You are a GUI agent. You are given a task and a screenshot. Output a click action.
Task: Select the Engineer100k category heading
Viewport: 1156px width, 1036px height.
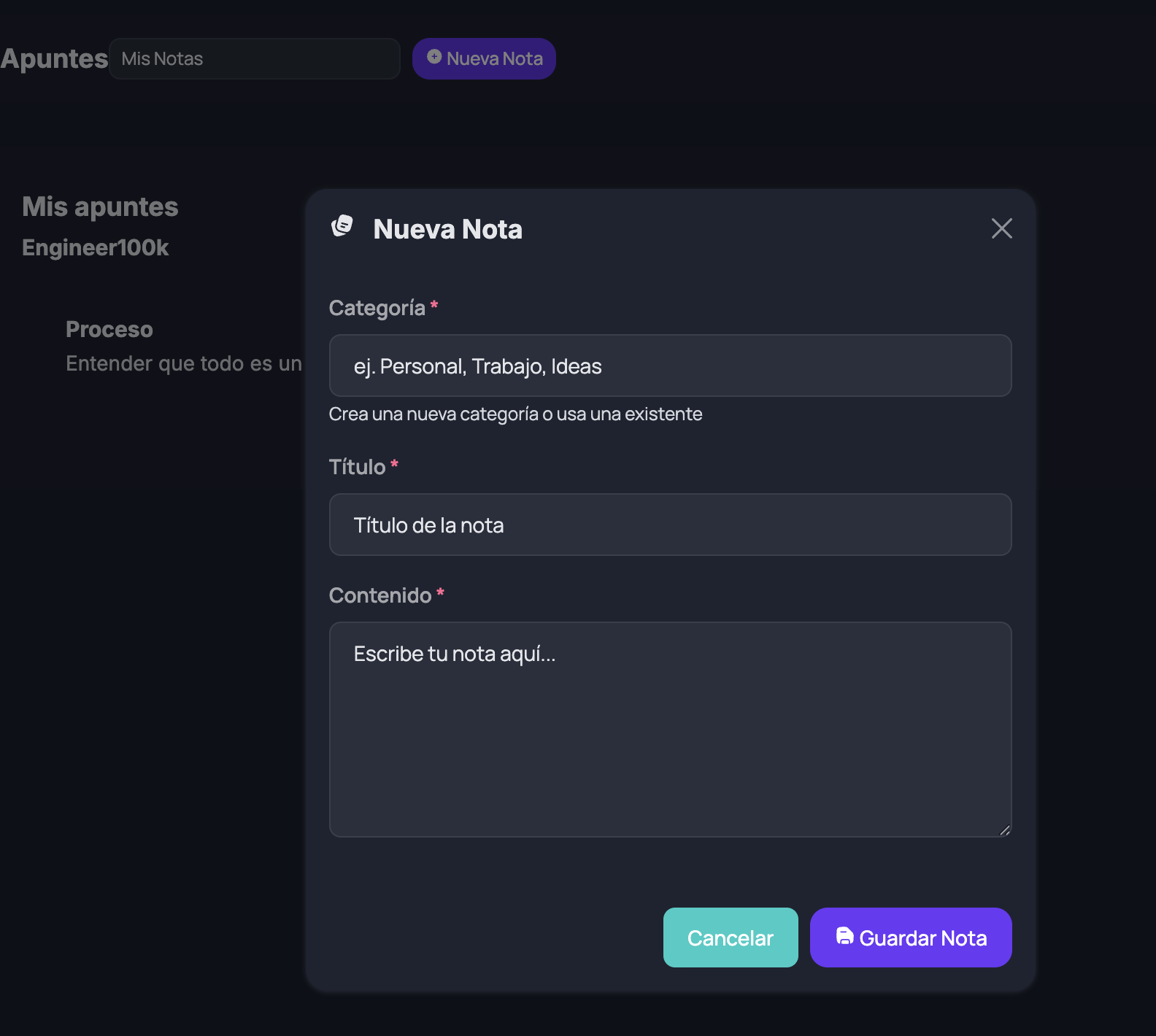click(96, 248)
